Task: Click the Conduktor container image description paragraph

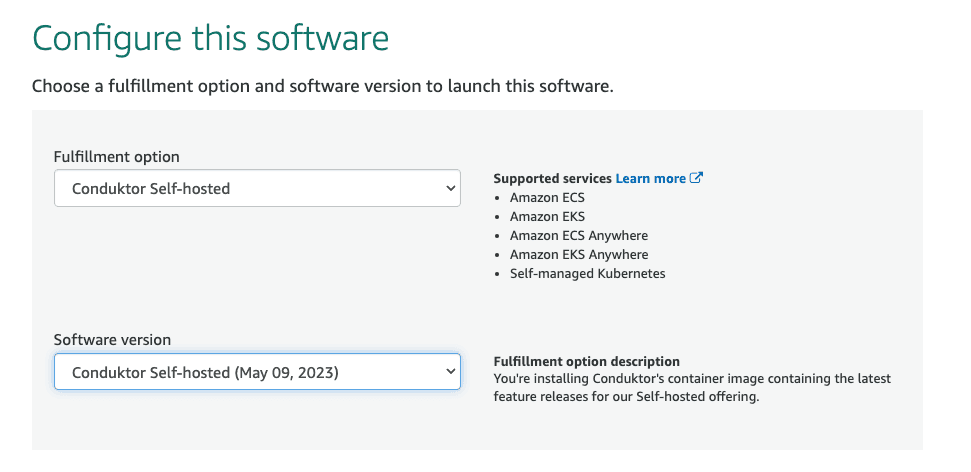Action: [x=692, y=388]
